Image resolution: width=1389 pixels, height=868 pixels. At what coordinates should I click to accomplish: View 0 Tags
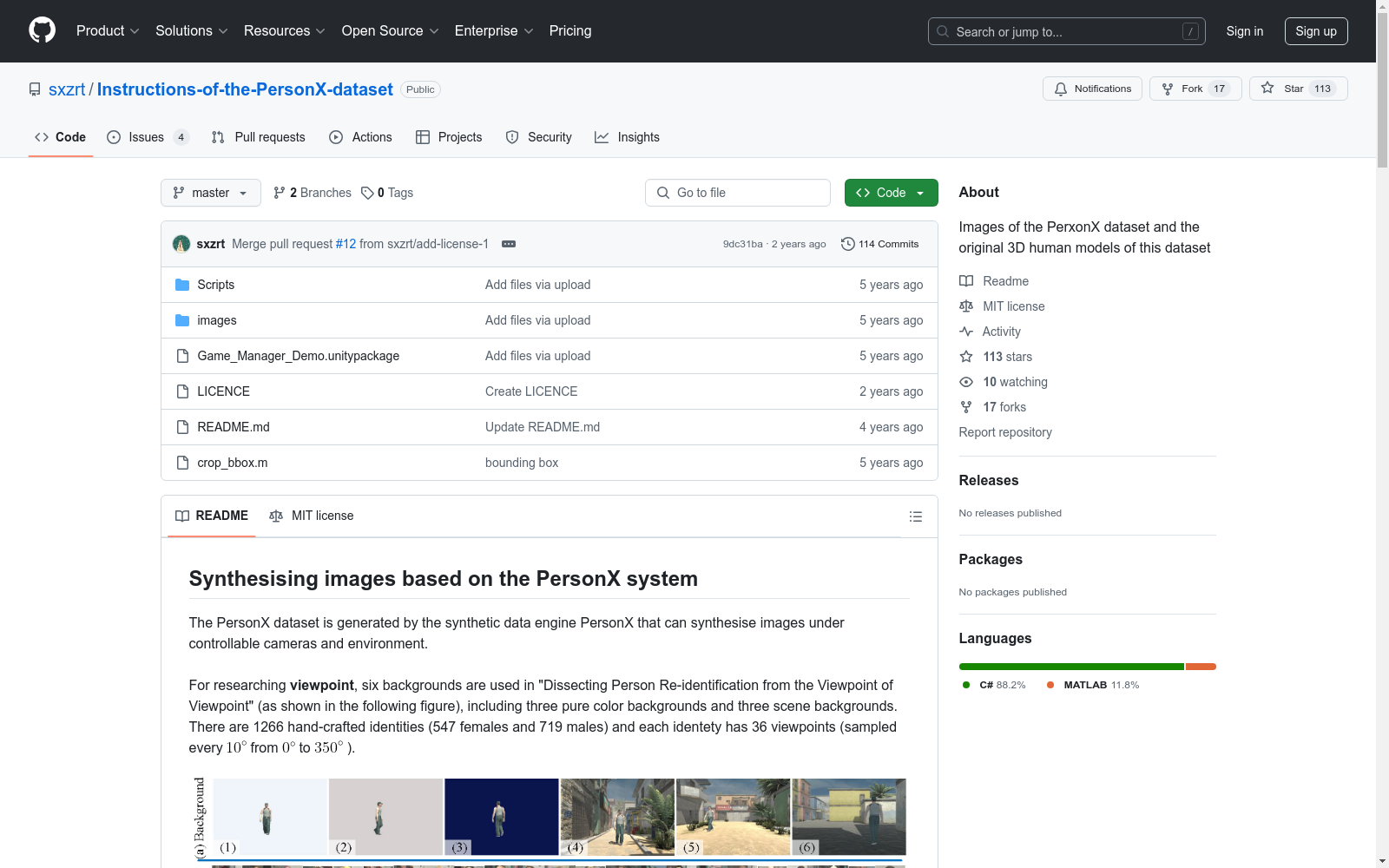387,193
